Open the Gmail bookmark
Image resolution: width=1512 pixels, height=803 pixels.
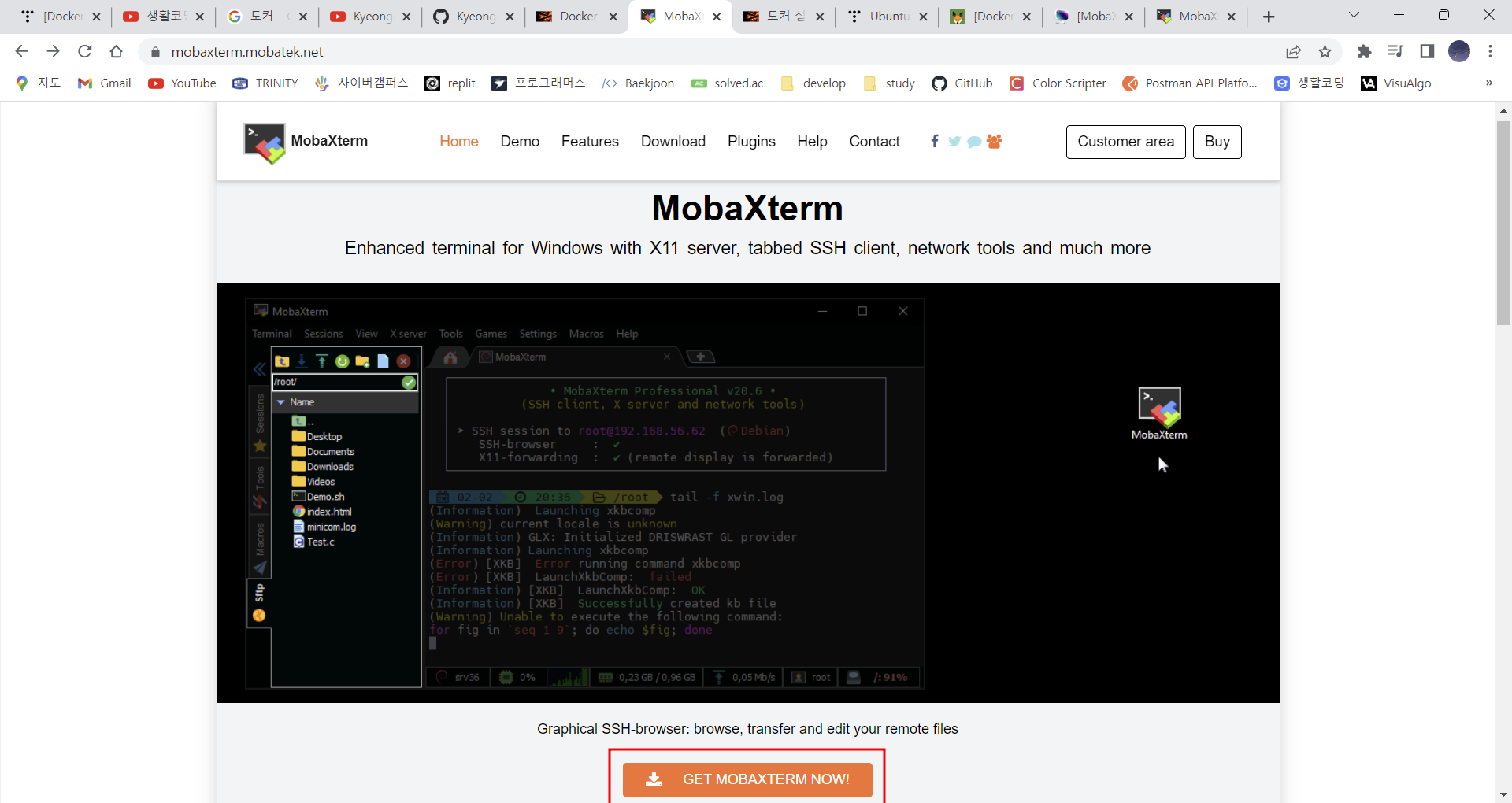click(x=104, y=83)
